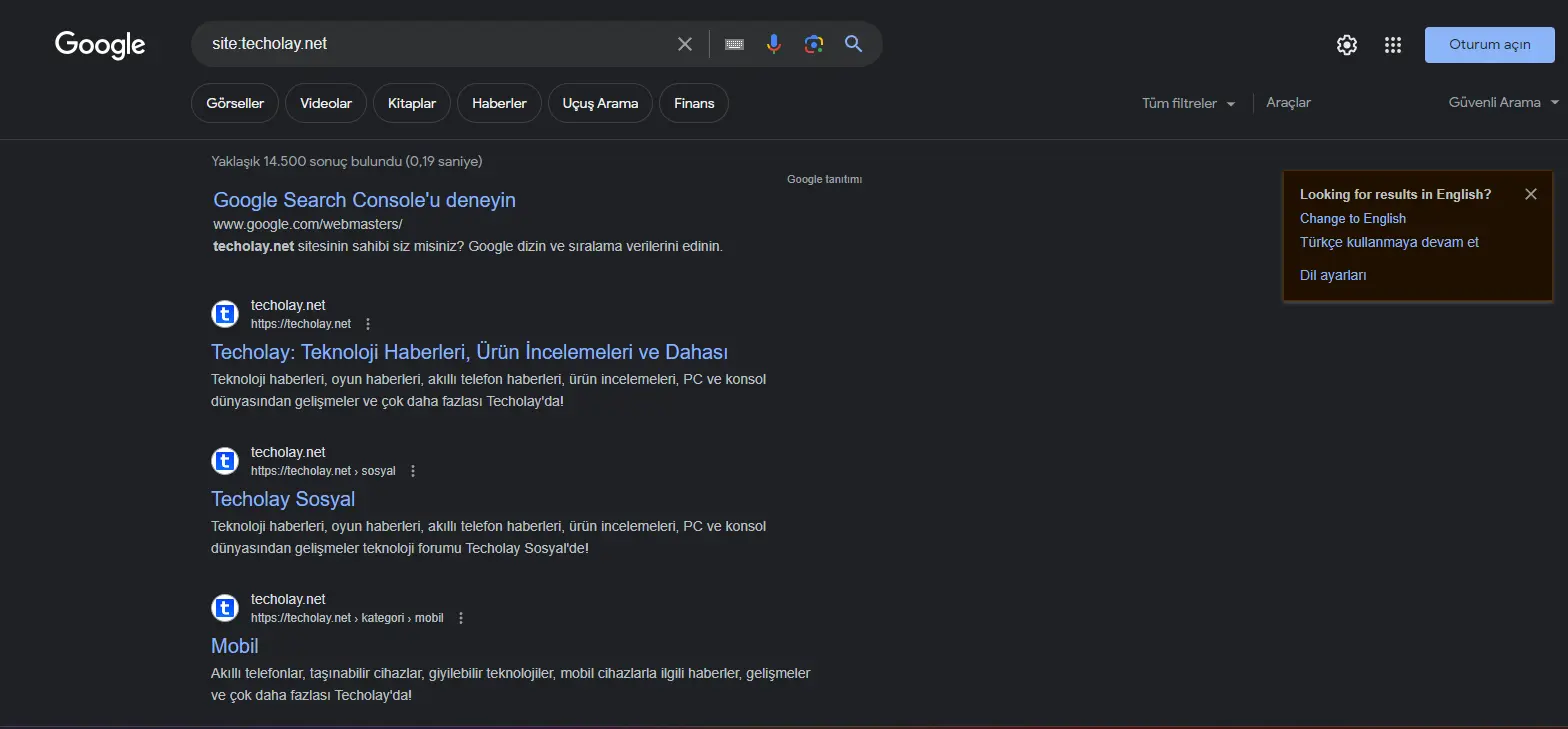Expand the Güvenli Arama dropdown
Image resolution: width=1568 pixels, height=729 pixels.
click(x=1504, y=102)
